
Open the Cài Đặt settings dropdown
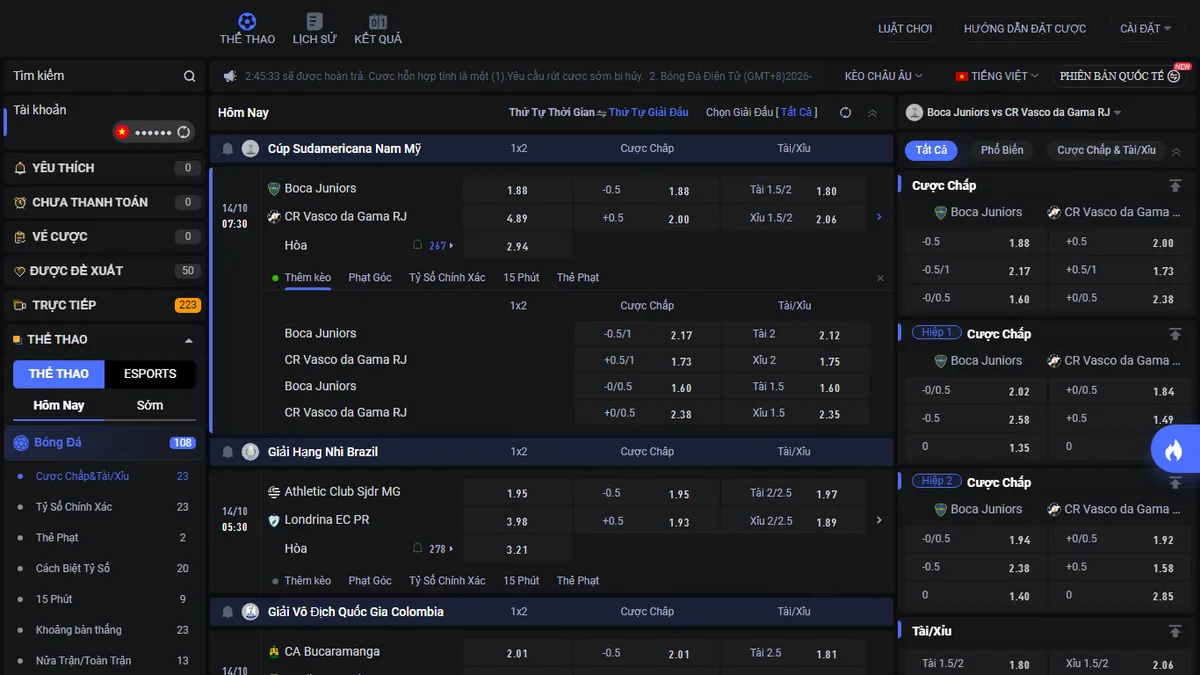coord(1145,29)
